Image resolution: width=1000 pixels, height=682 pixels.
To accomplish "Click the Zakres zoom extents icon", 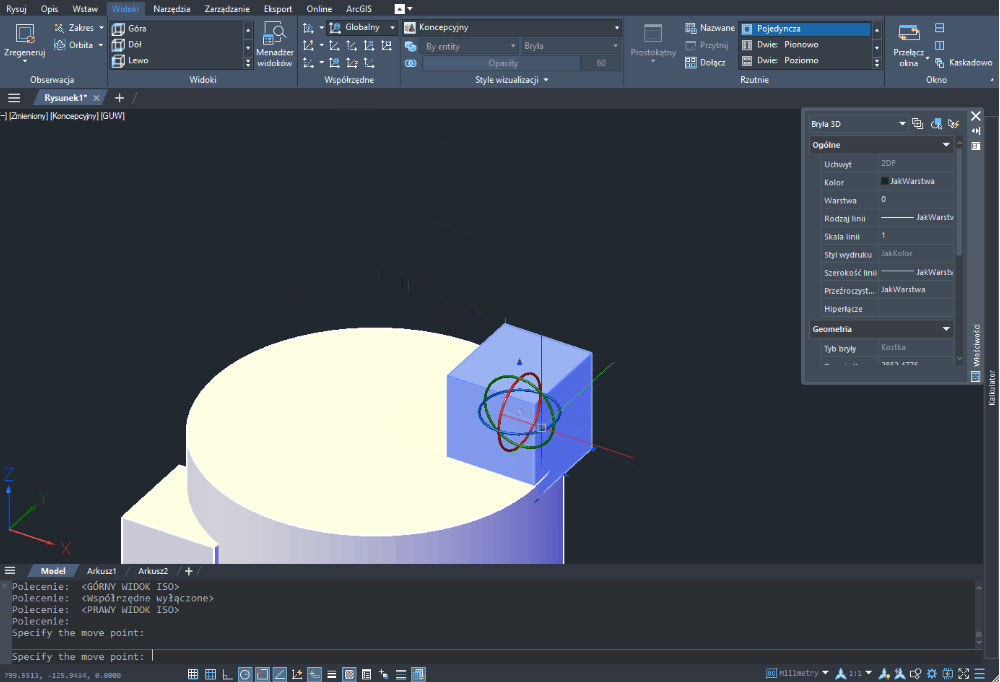I will [x=59, y=27].
